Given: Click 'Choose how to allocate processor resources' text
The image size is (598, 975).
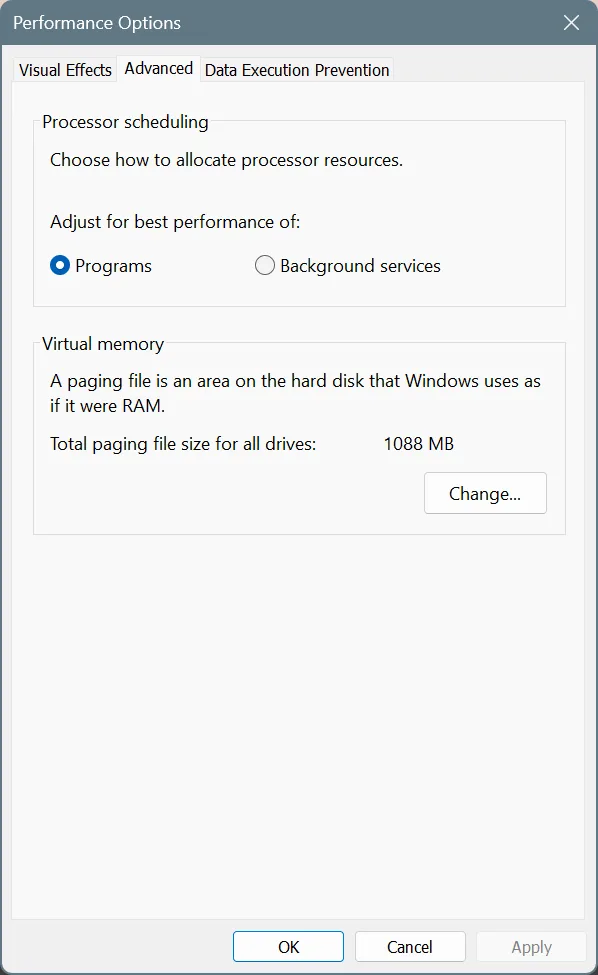Looking at the screenshot, I should coord(226,160).
